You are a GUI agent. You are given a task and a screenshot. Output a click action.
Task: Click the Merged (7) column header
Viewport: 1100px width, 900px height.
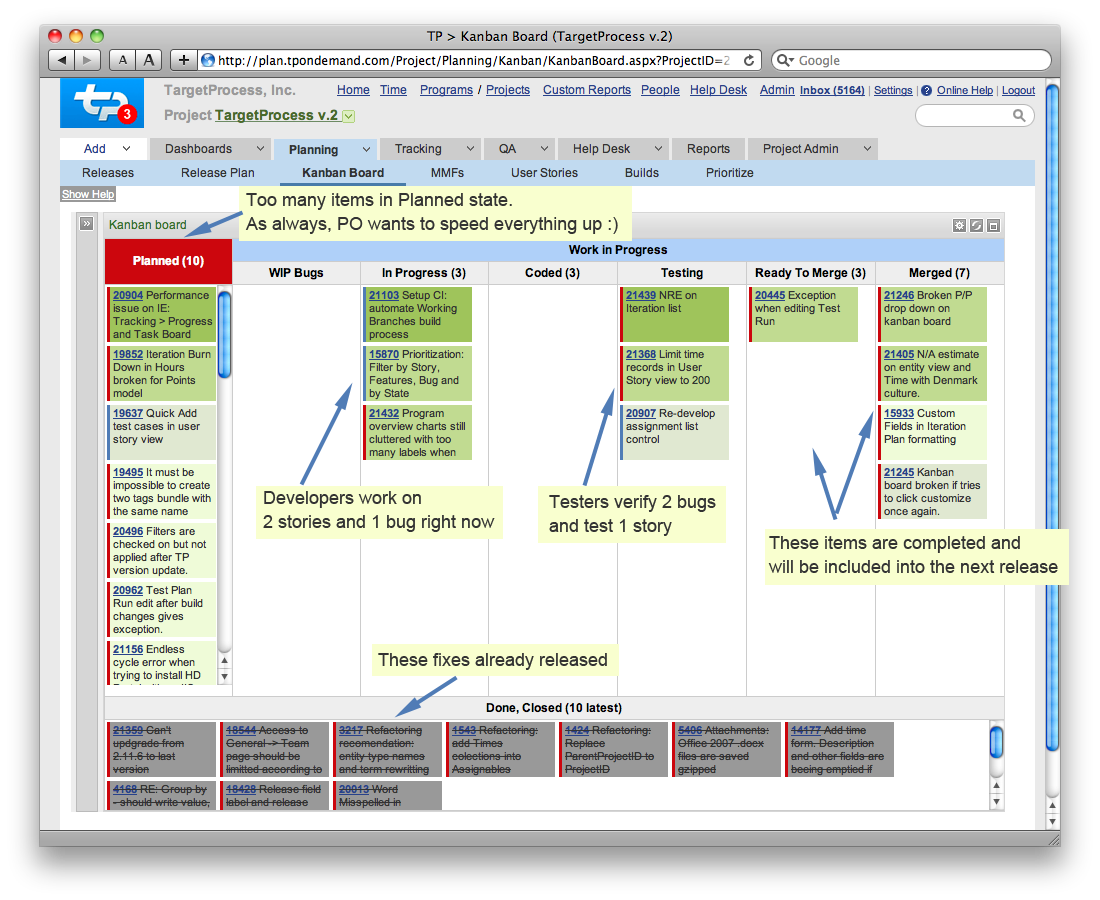(939, 273)
